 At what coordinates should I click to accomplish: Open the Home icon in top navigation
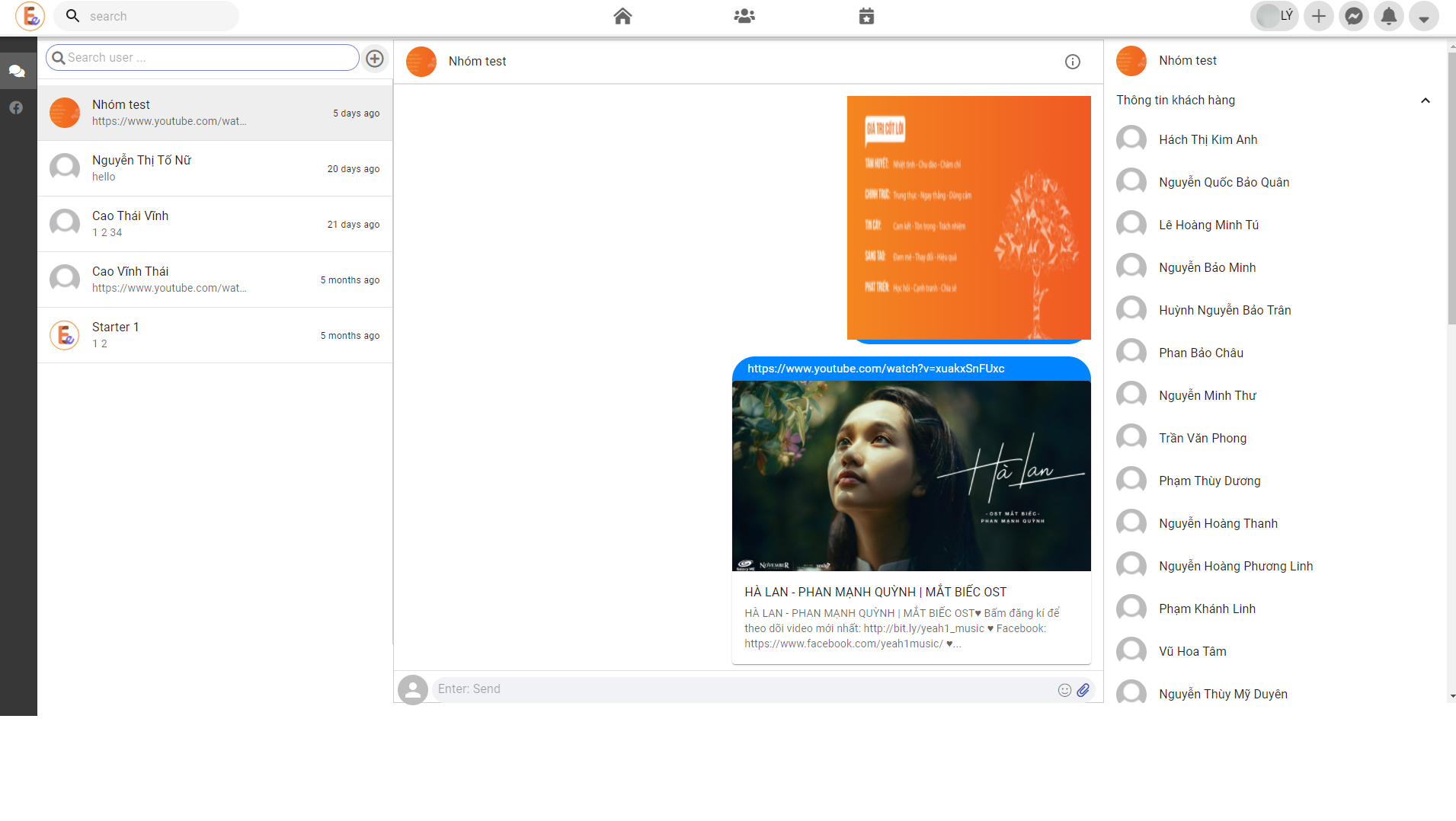coord(622,16)
